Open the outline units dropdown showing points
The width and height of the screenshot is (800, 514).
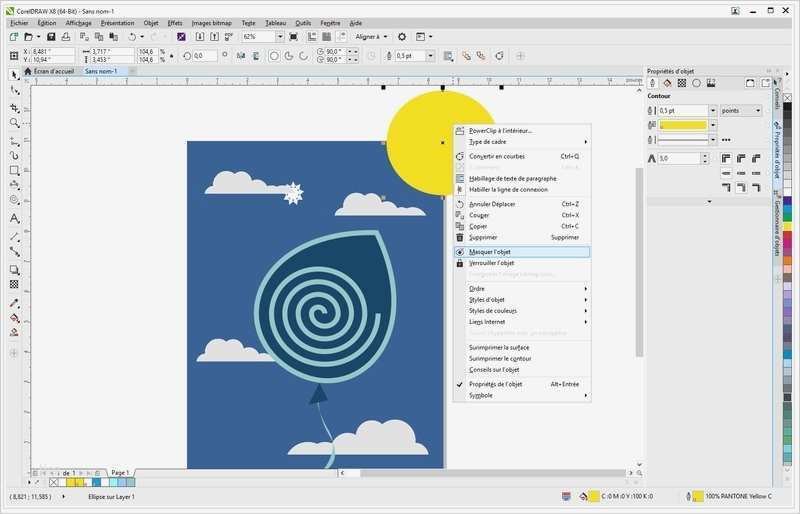(740, 111)
